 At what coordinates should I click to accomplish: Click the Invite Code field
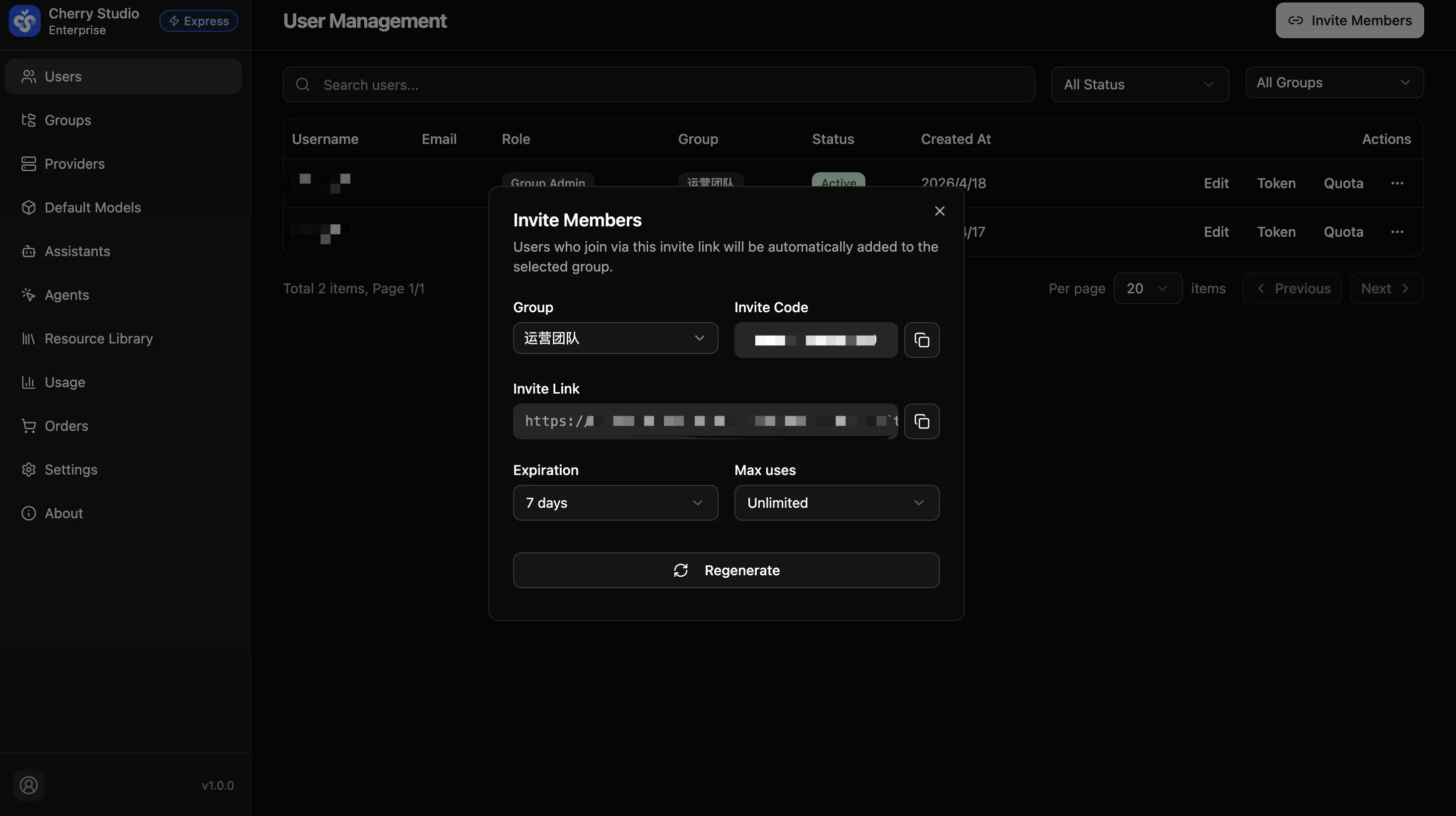[x=816, y=340]
